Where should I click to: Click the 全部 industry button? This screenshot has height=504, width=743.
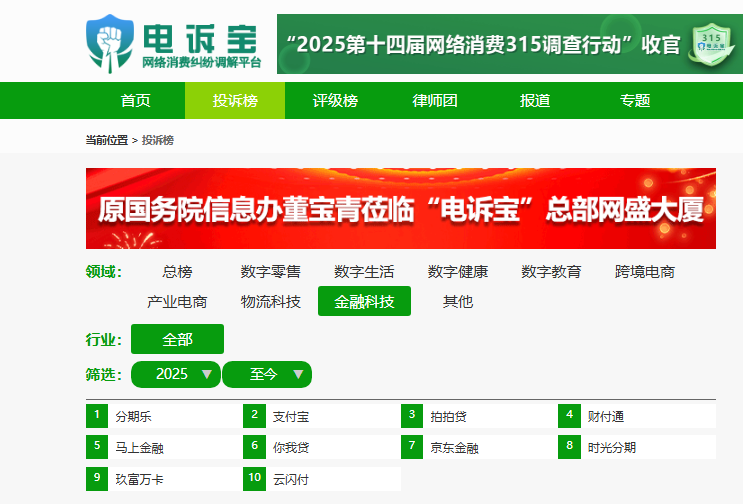click(177, 339)
